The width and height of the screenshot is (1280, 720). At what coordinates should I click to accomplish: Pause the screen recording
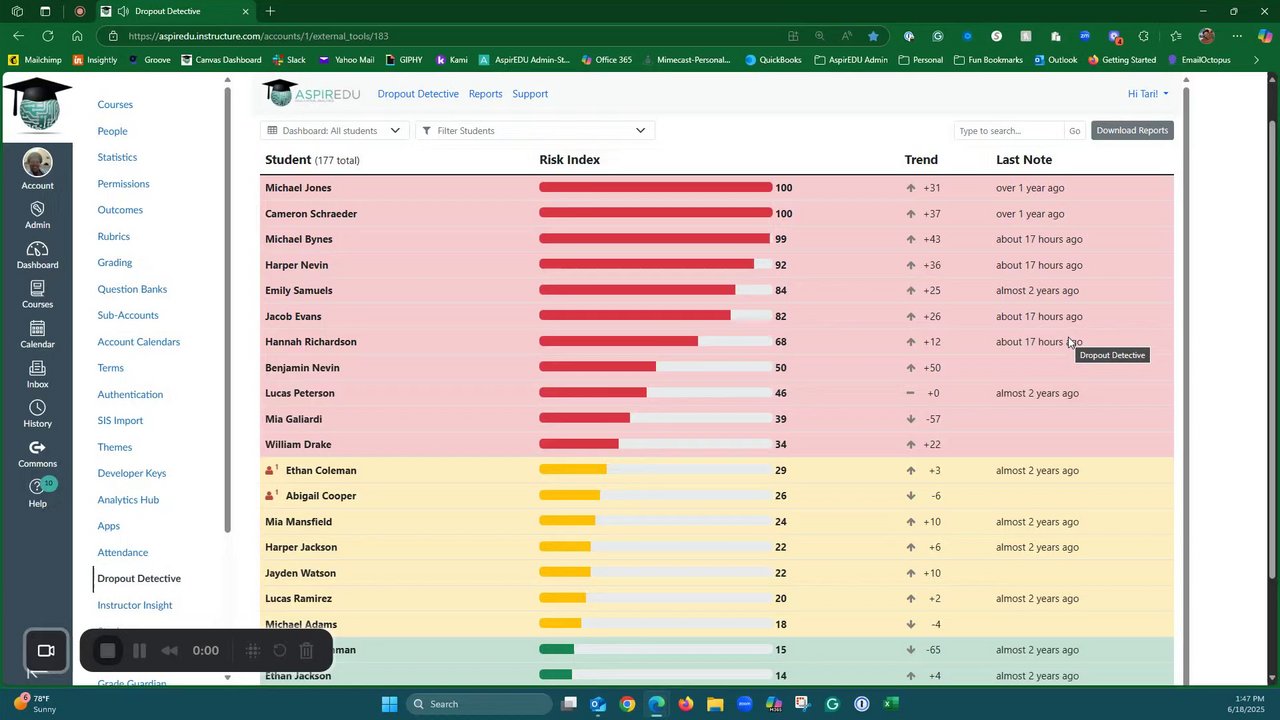pyautogui.click(x=139, y=651)
